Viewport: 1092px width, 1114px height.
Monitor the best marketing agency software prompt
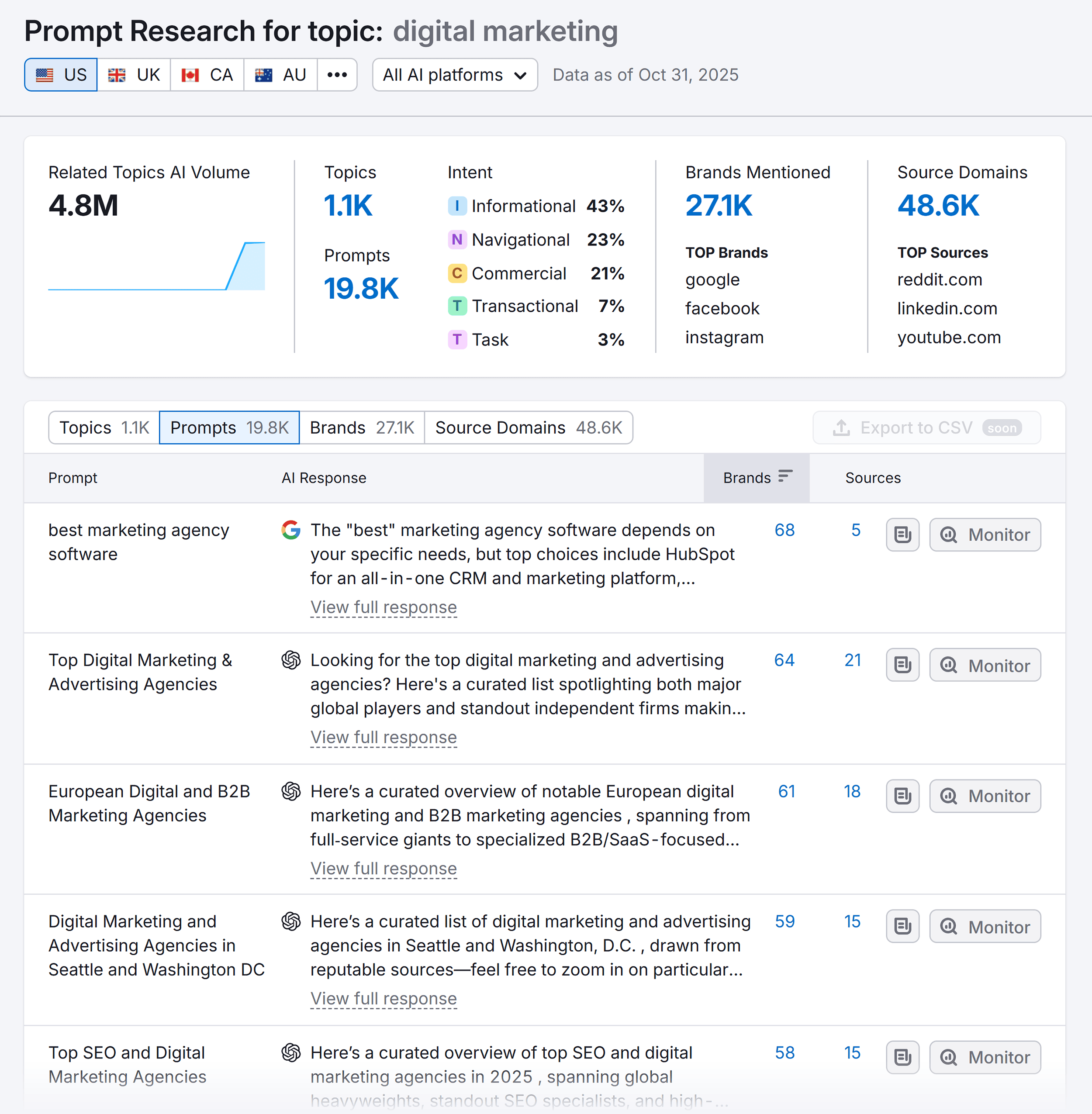click(985, 535)
